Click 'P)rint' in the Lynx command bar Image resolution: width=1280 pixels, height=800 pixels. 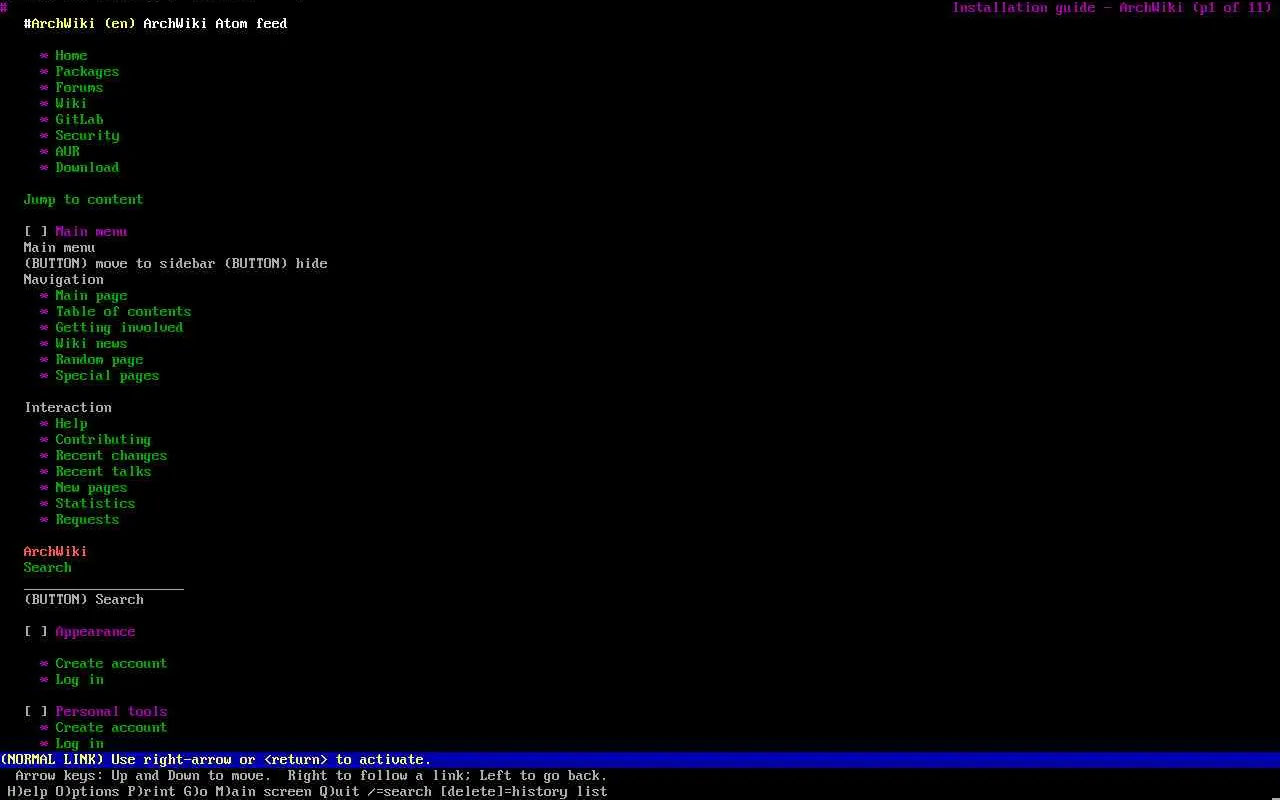point(151,791)
